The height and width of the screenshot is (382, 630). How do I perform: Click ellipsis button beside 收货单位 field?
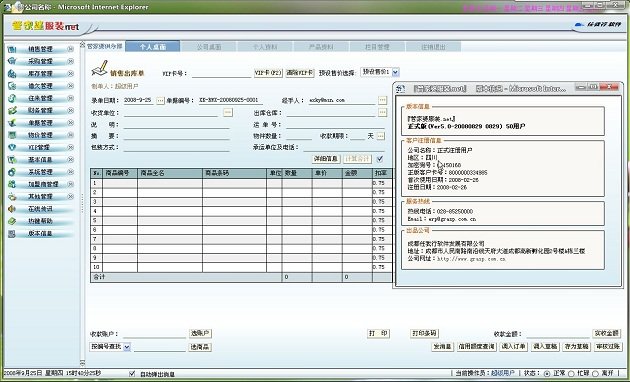pyautogui.click(x=228, y=112)
